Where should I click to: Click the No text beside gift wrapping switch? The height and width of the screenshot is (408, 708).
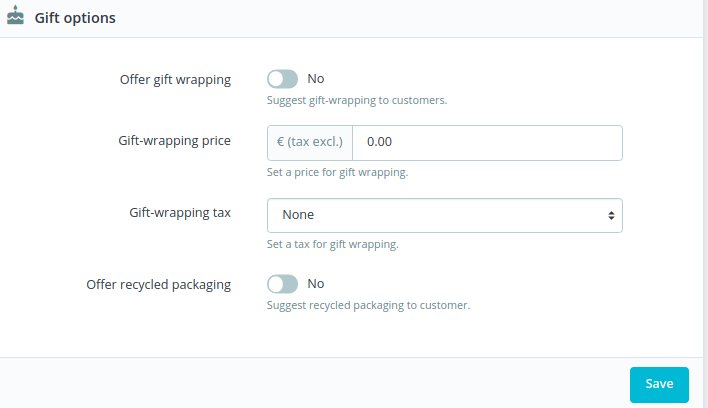316,79
